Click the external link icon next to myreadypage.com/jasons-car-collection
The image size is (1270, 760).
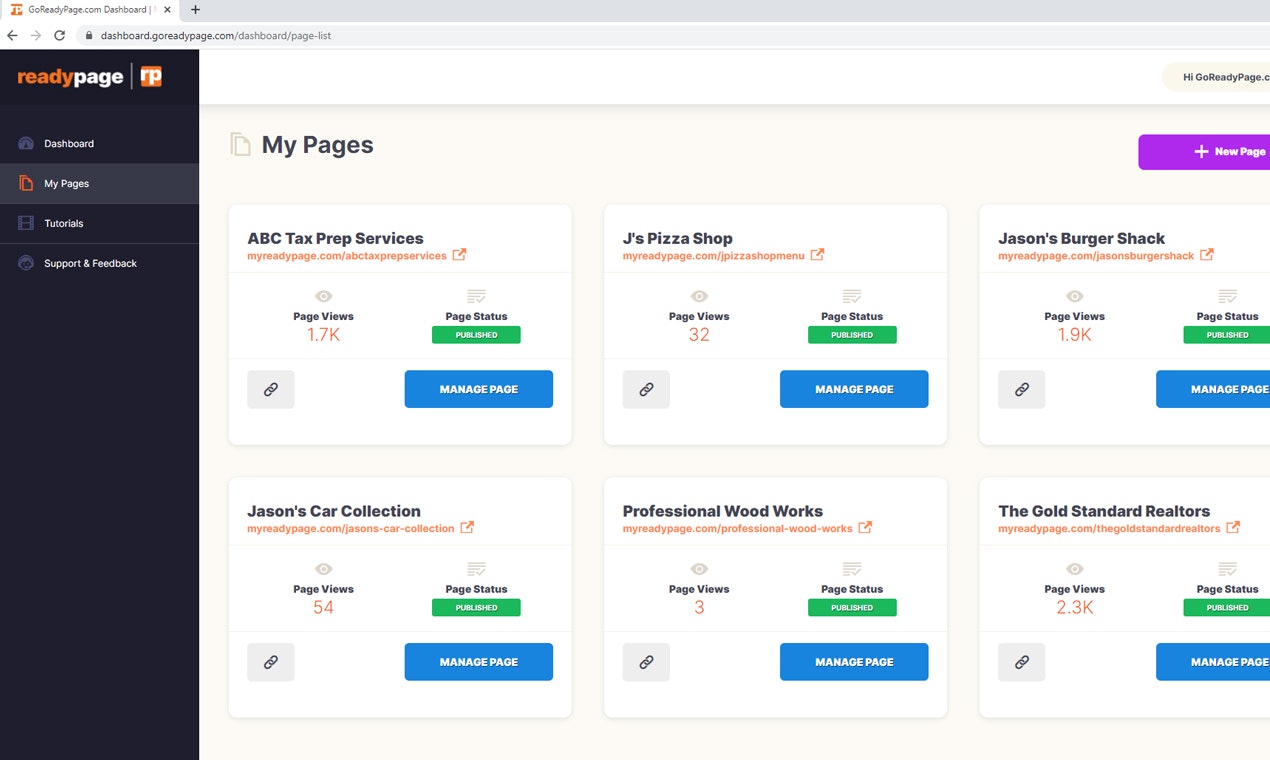coord(466,527)
